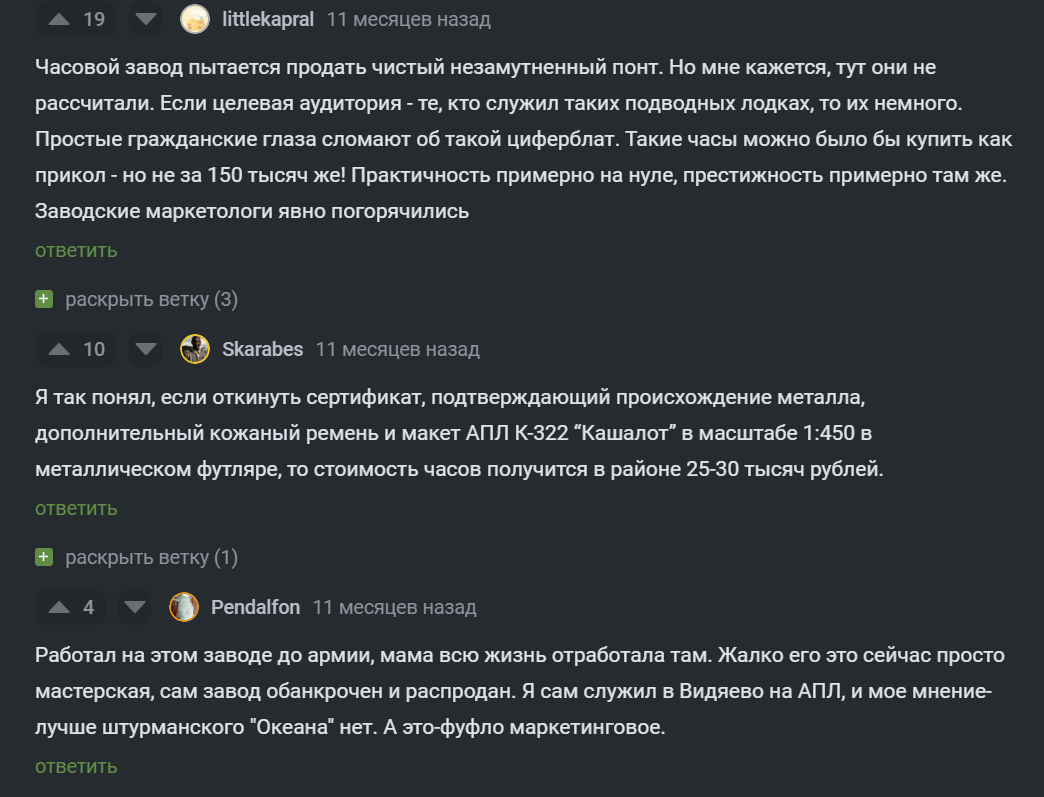Open the Pendalfon username link

point(256,607)
